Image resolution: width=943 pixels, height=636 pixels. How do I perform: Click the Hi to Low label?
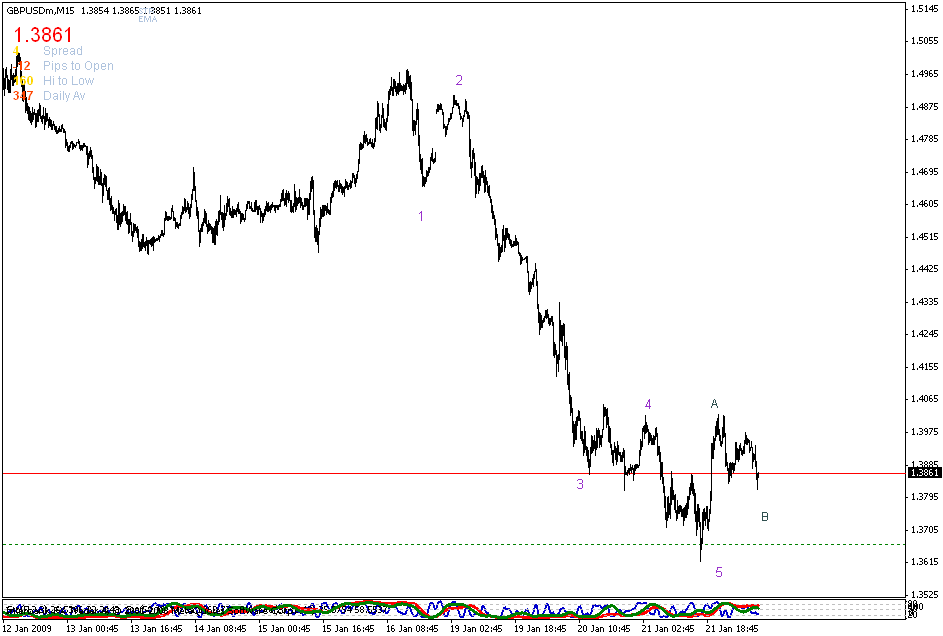pyautogui.click(x=69, y=81)
